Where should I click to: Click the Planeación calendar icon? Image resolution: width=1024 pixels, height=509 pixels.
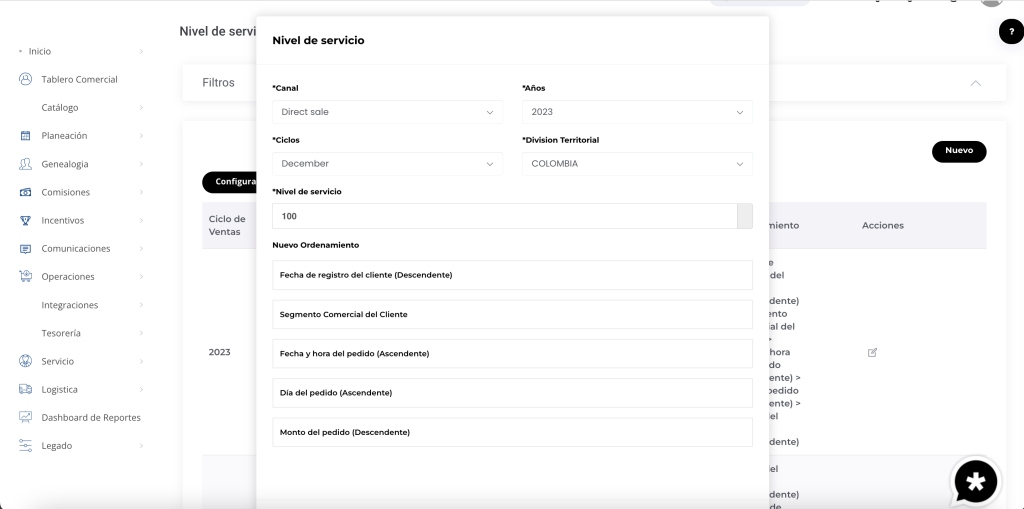(26, 136)
